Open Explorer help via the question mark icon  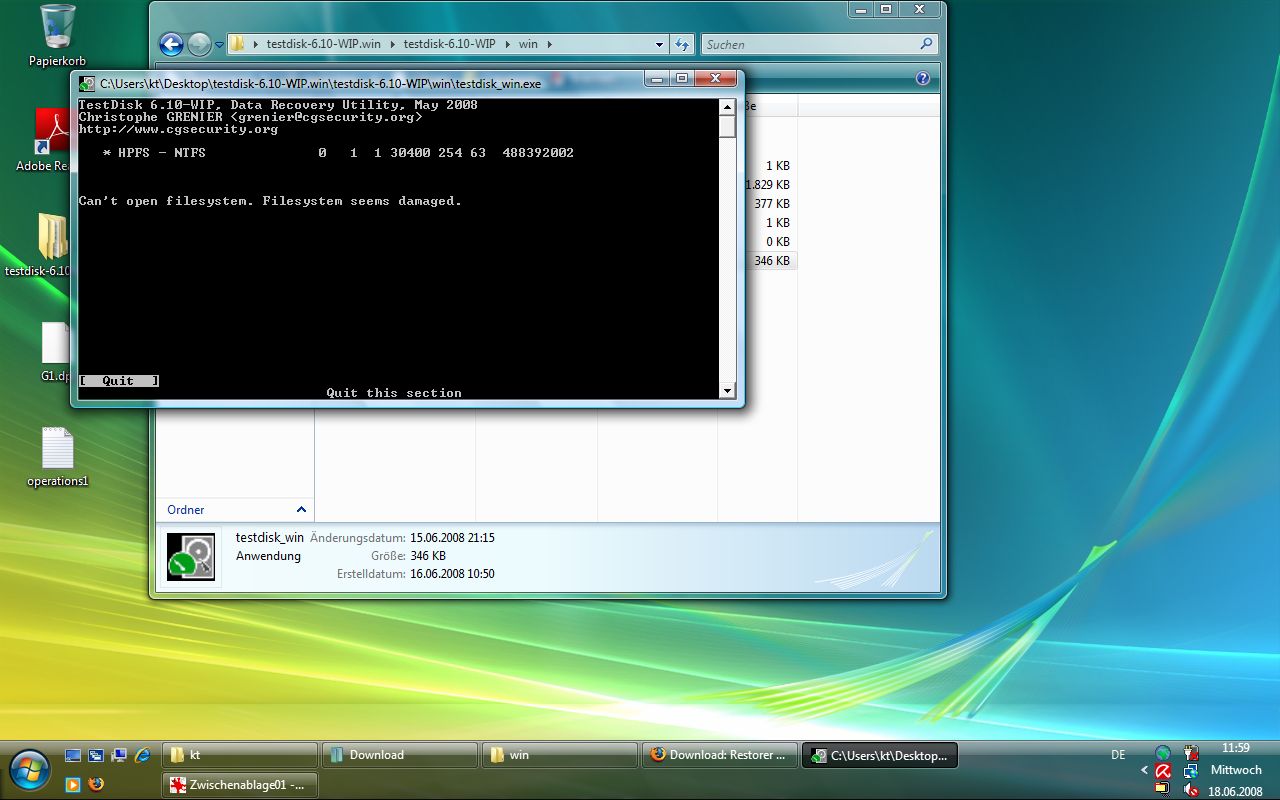click(923, 78)
